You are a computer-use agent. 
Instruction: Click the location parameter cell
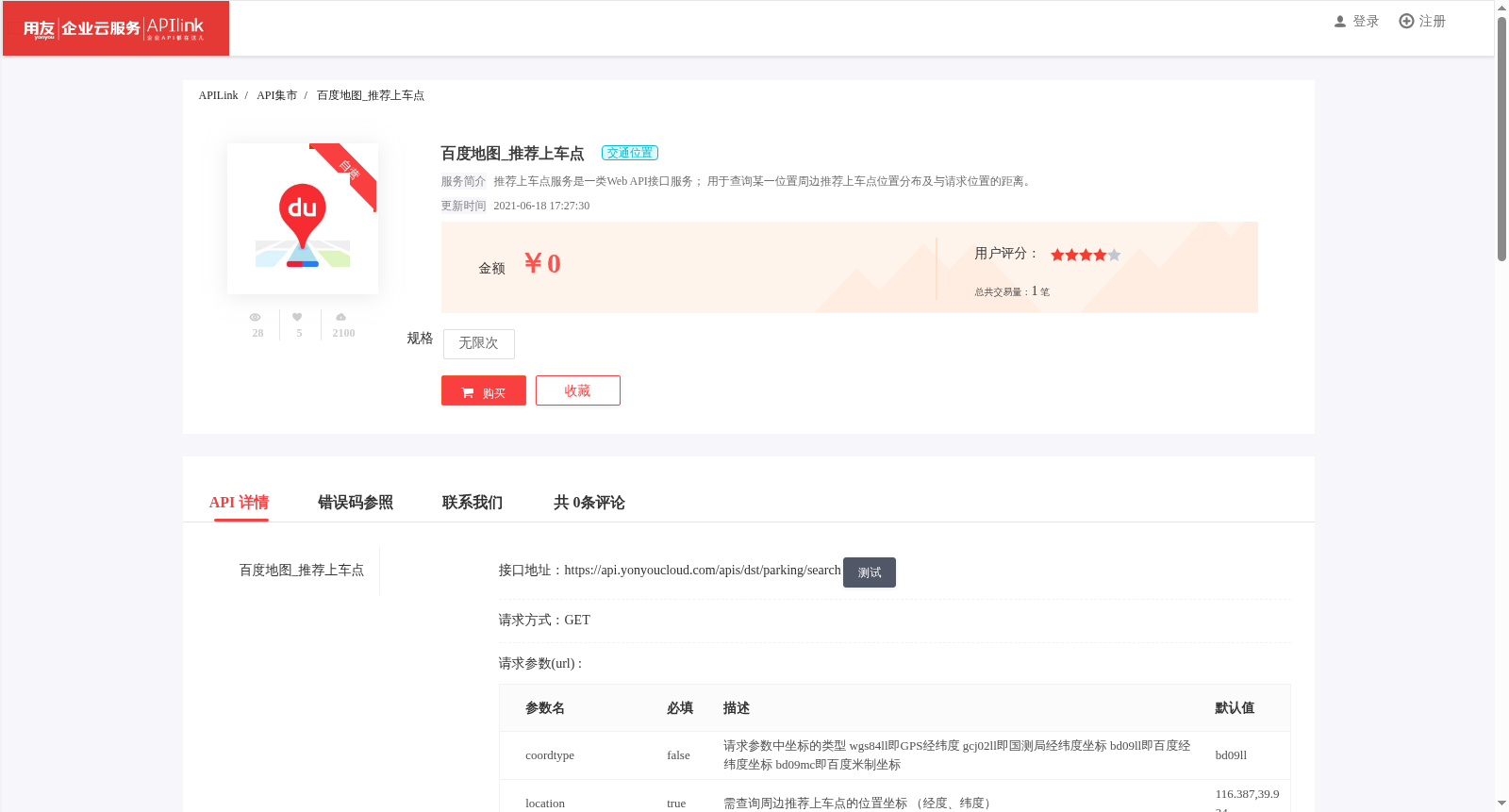[545, 804]
